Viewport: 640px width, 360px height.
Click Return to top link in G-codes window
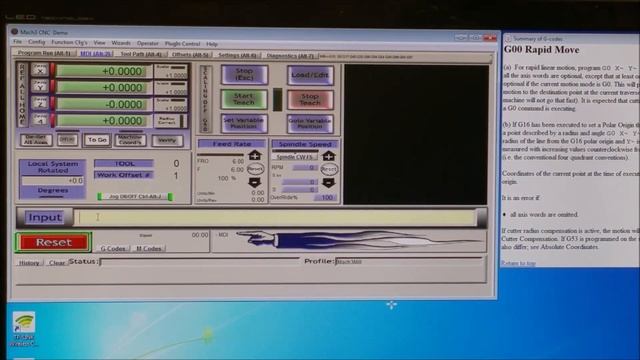pos(518,263)
